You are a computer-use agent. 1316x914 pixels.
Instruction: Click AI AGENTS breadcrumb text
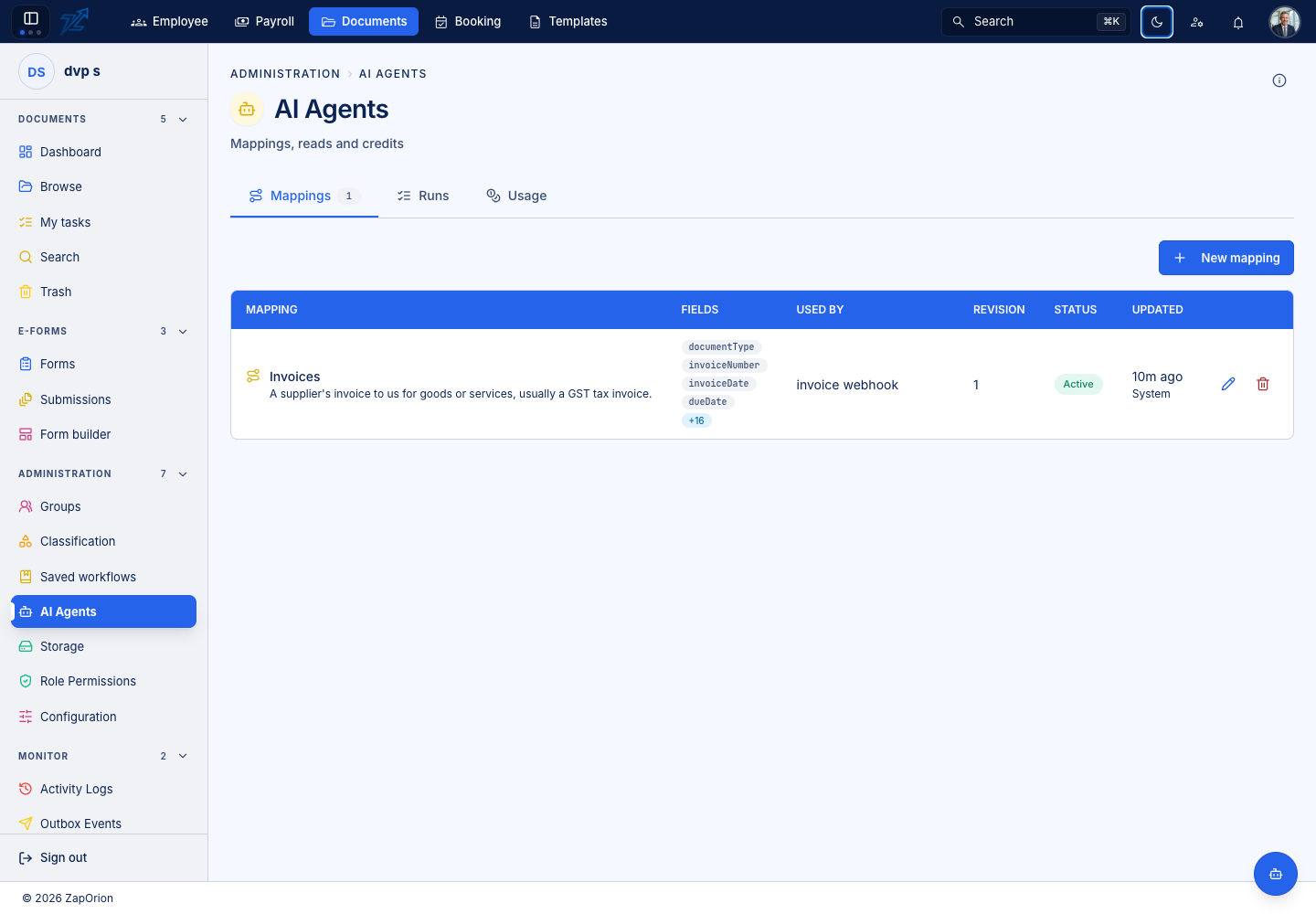coord(393,74)
